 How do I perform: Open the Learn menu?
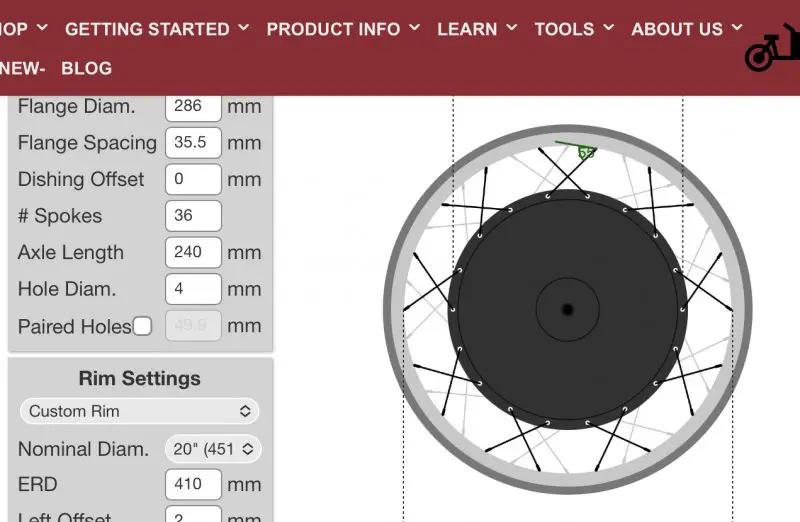tap(477, 29)
